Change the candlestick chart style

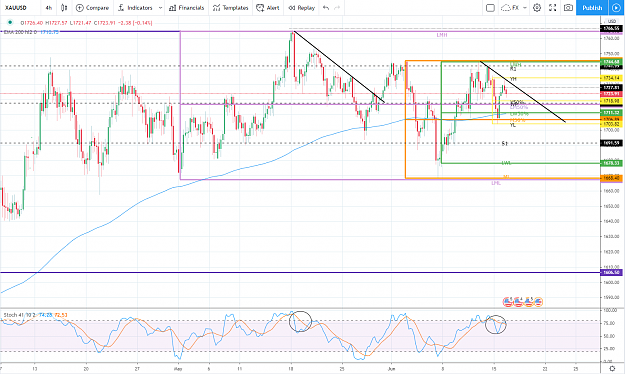point(64,8)
